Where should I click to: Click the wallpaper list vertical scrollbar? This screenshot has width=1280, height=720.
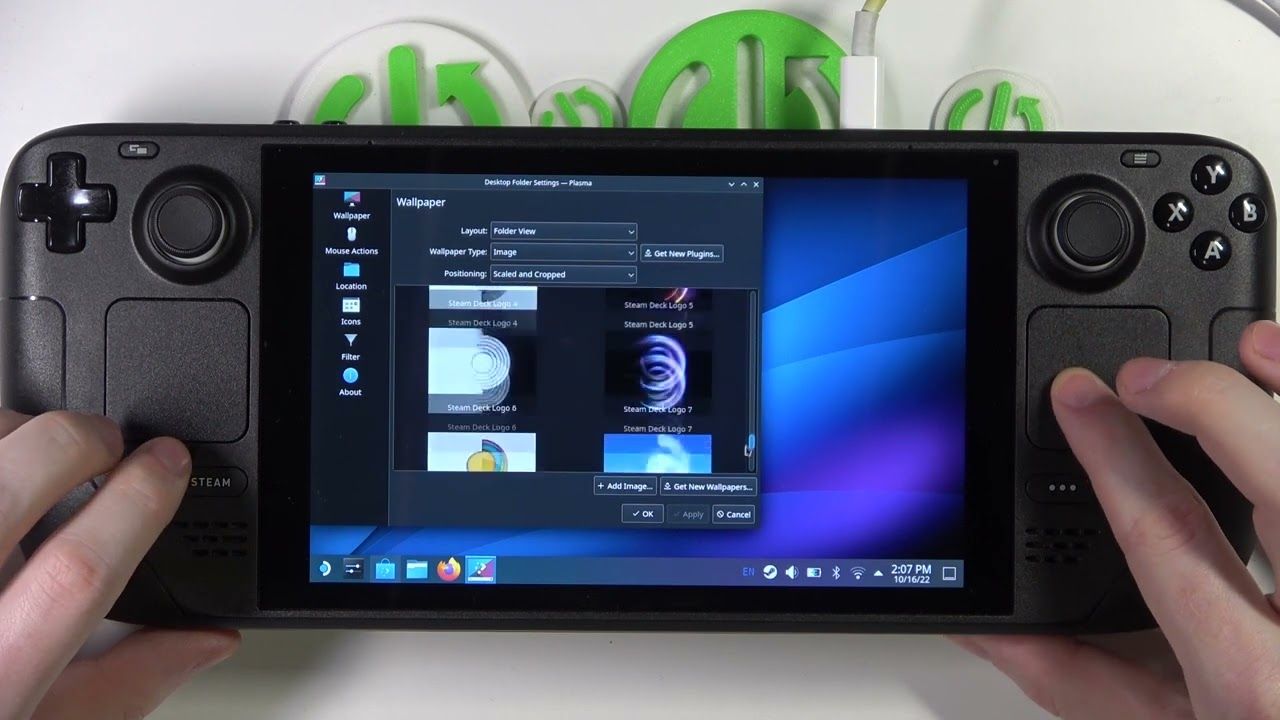pyautogui.click(x=752, y=380)
